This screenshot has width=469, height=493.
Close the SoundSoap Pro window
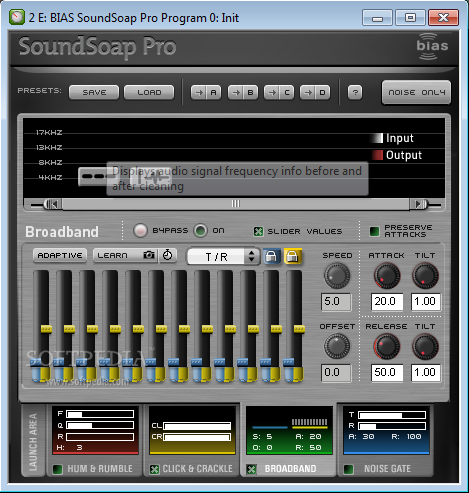point(443,17)
